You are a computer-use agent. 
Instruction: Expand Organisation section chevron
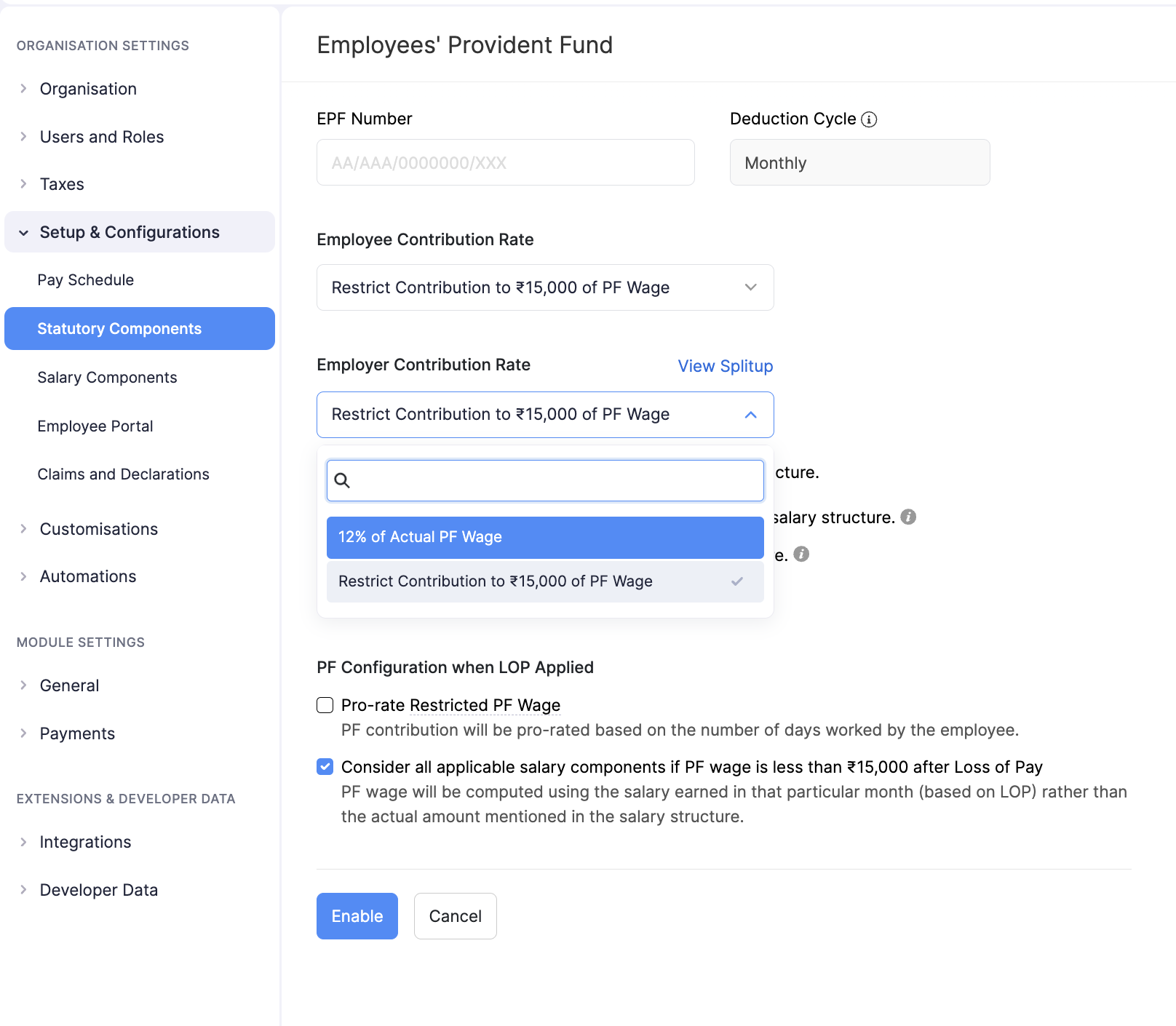[23, 89]
